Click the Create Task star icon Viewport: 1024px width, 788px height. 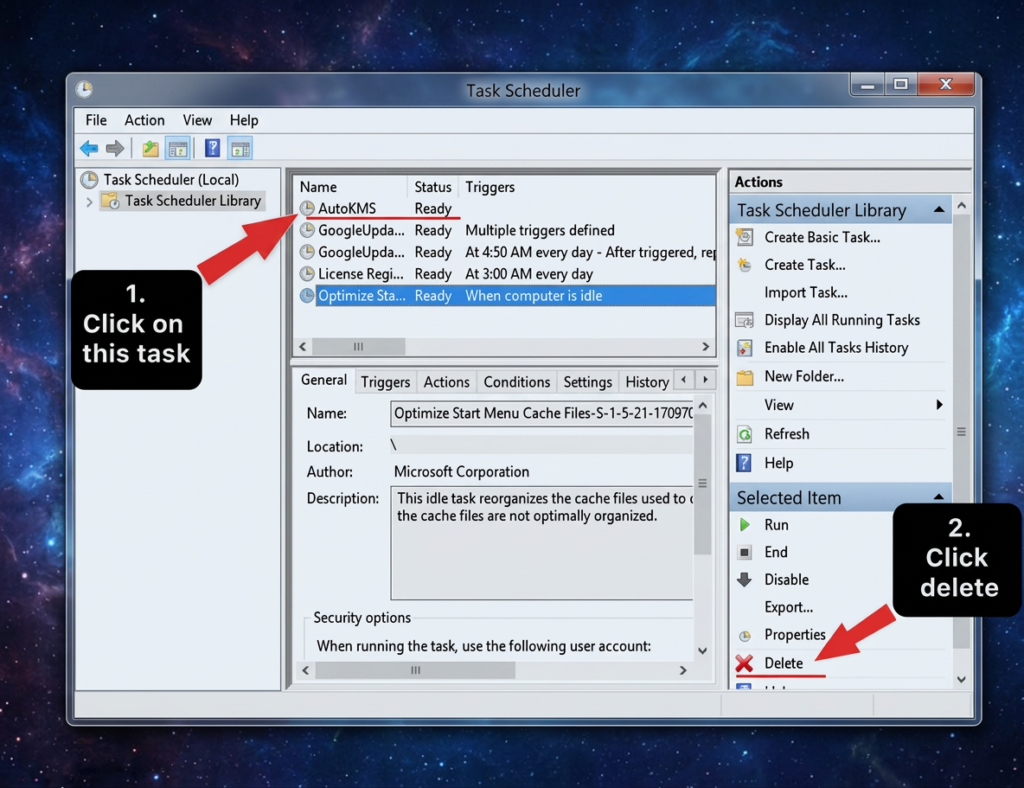[744, 264]
